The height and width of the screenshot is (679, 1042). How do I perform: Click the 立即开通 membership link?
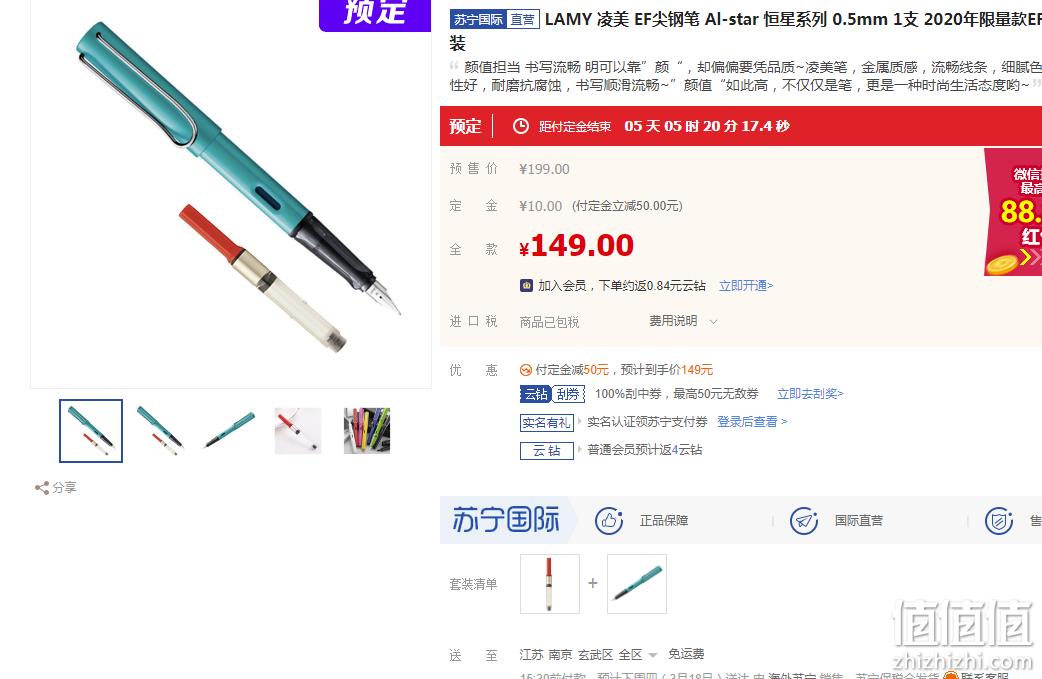coord(746,286)
